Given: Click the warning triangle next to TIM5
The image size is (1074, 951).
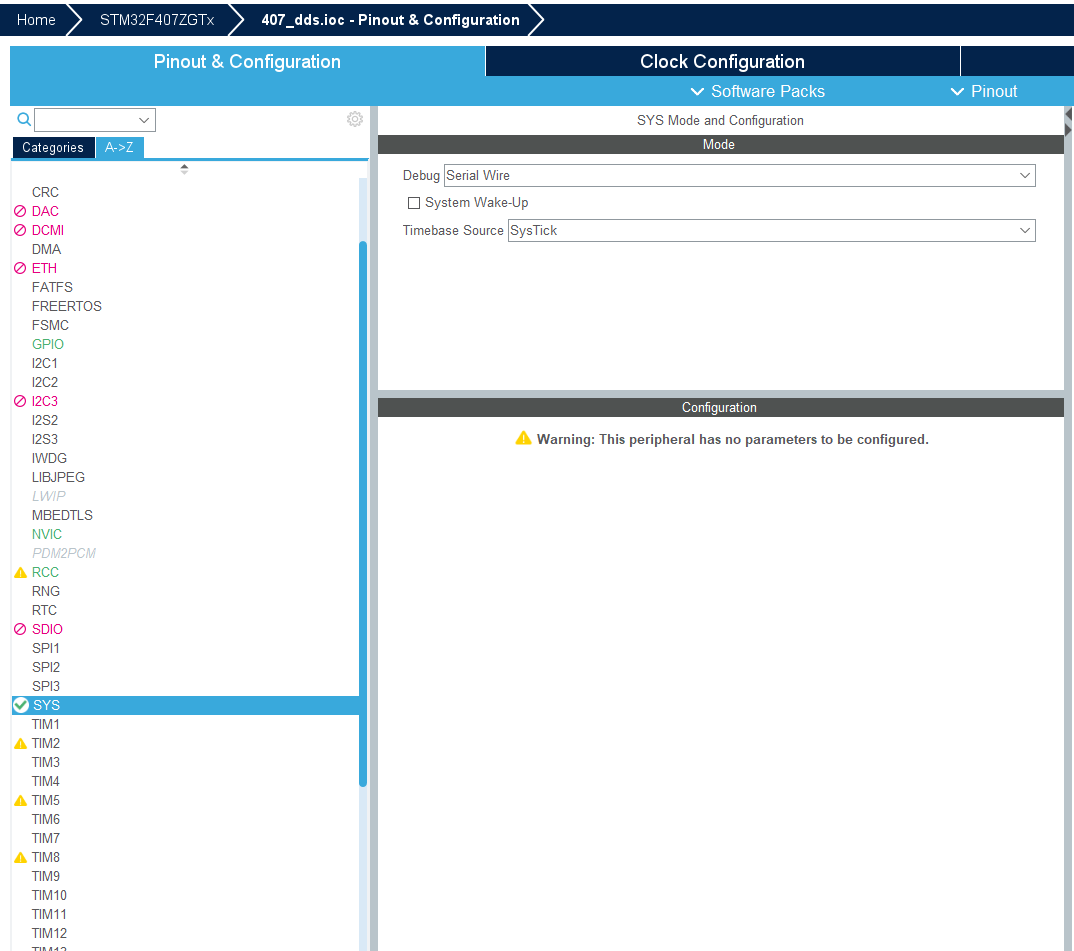Looking at the screenshot, I should (21, 800).
